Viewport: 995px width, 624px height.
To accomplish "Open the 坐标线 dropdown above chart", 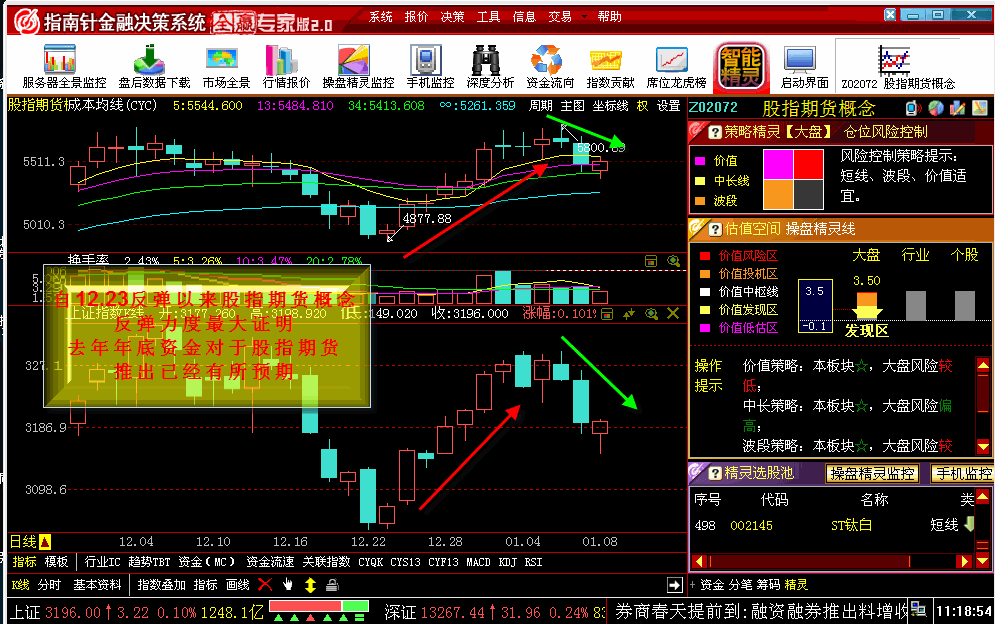I will point(610,106).
